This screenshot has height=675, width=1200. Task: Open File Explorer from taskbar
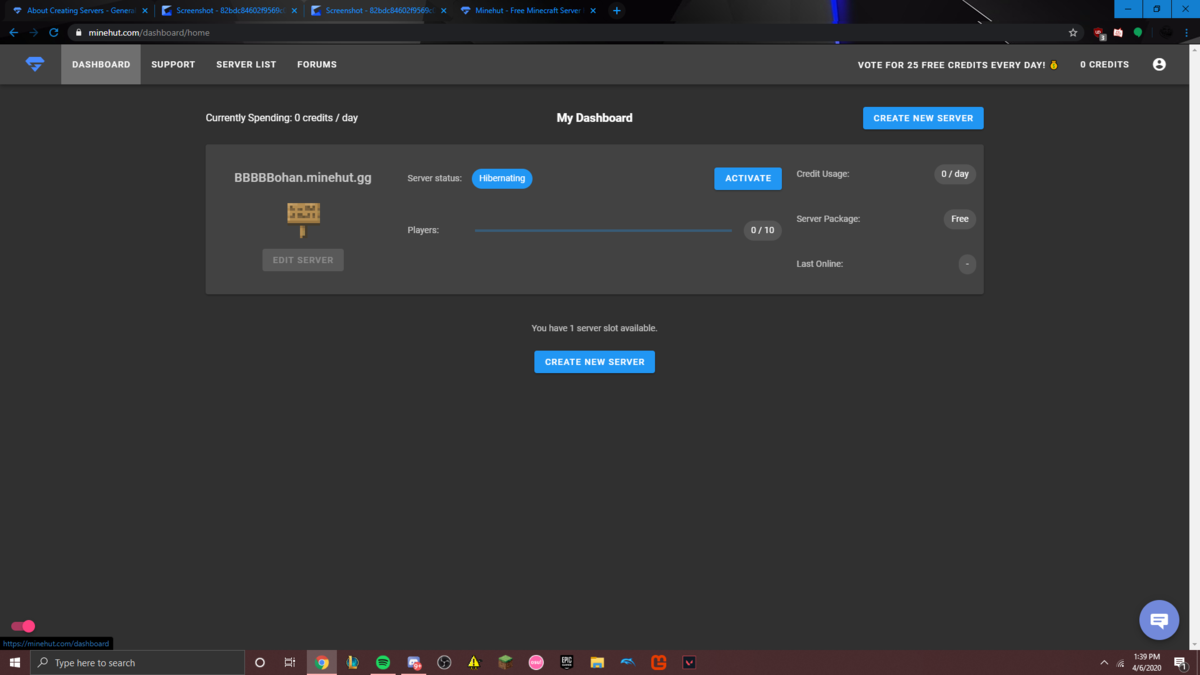[597, 662]
